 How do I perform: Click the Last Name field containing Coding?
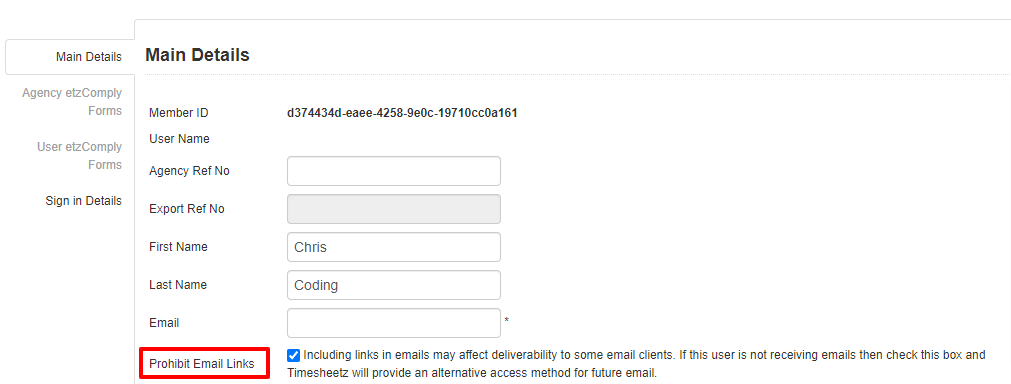pos(394,285)
